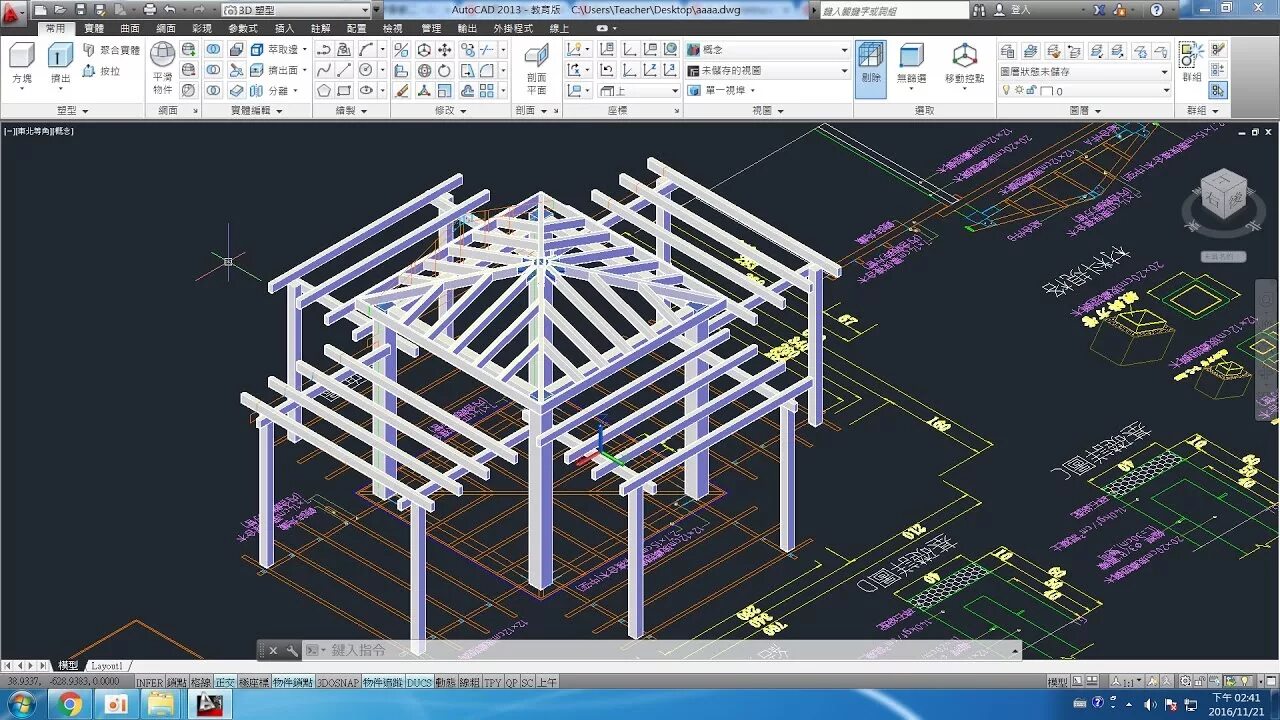Toggle 3DOSNAP in status bar
1280x720 pixels.
click(x=338, y=683)
